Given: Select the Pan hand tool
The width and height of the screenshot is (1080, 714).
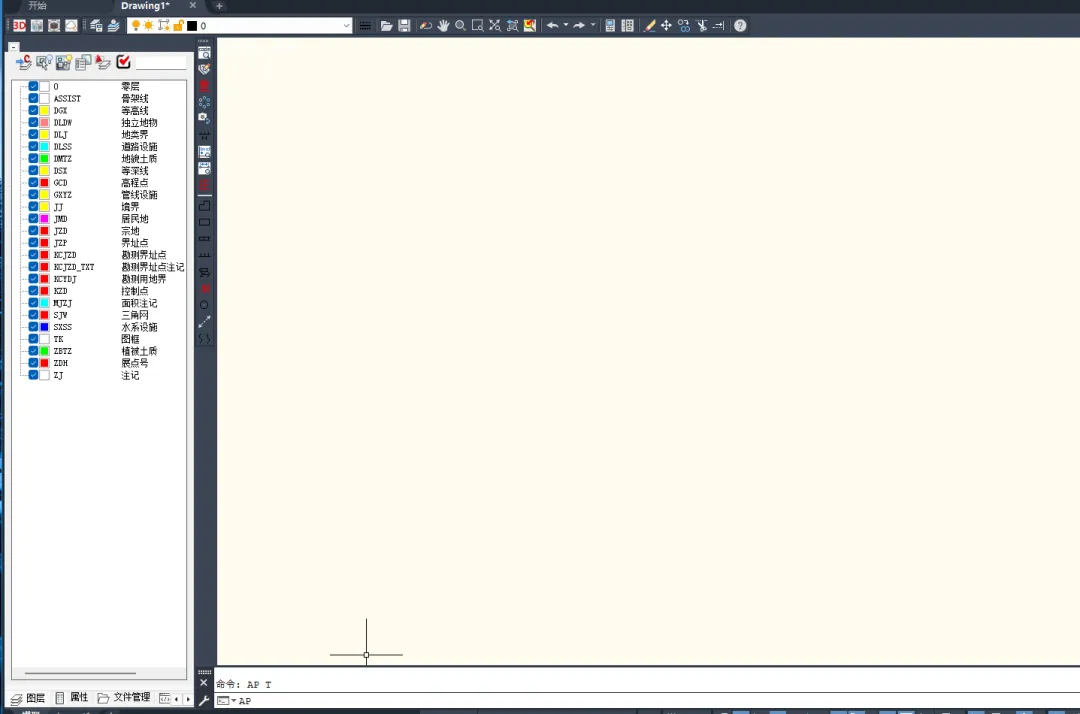Looking at the screenshot, I should pos(443,25).
